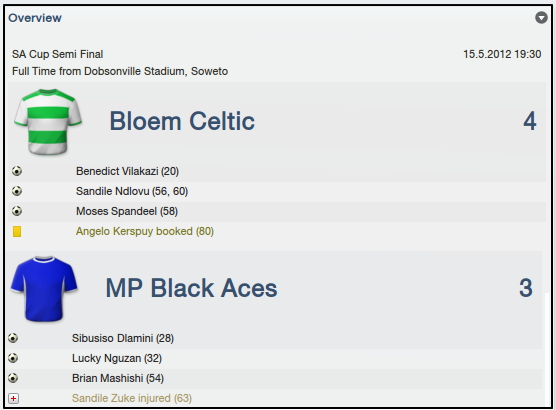Click goal ball icon beside Benedict Vilakazi
This screenshot has width=556, height=410.
pyautogui.click(x=17, y=171)
